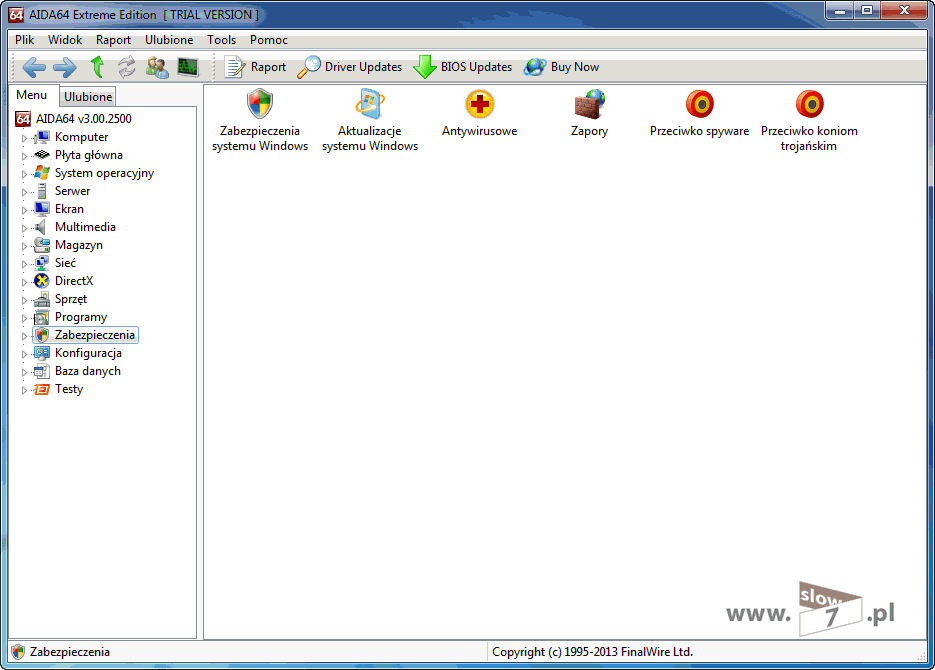
Task: Select Testy in the tree
Action: click(x=69, y=389)
